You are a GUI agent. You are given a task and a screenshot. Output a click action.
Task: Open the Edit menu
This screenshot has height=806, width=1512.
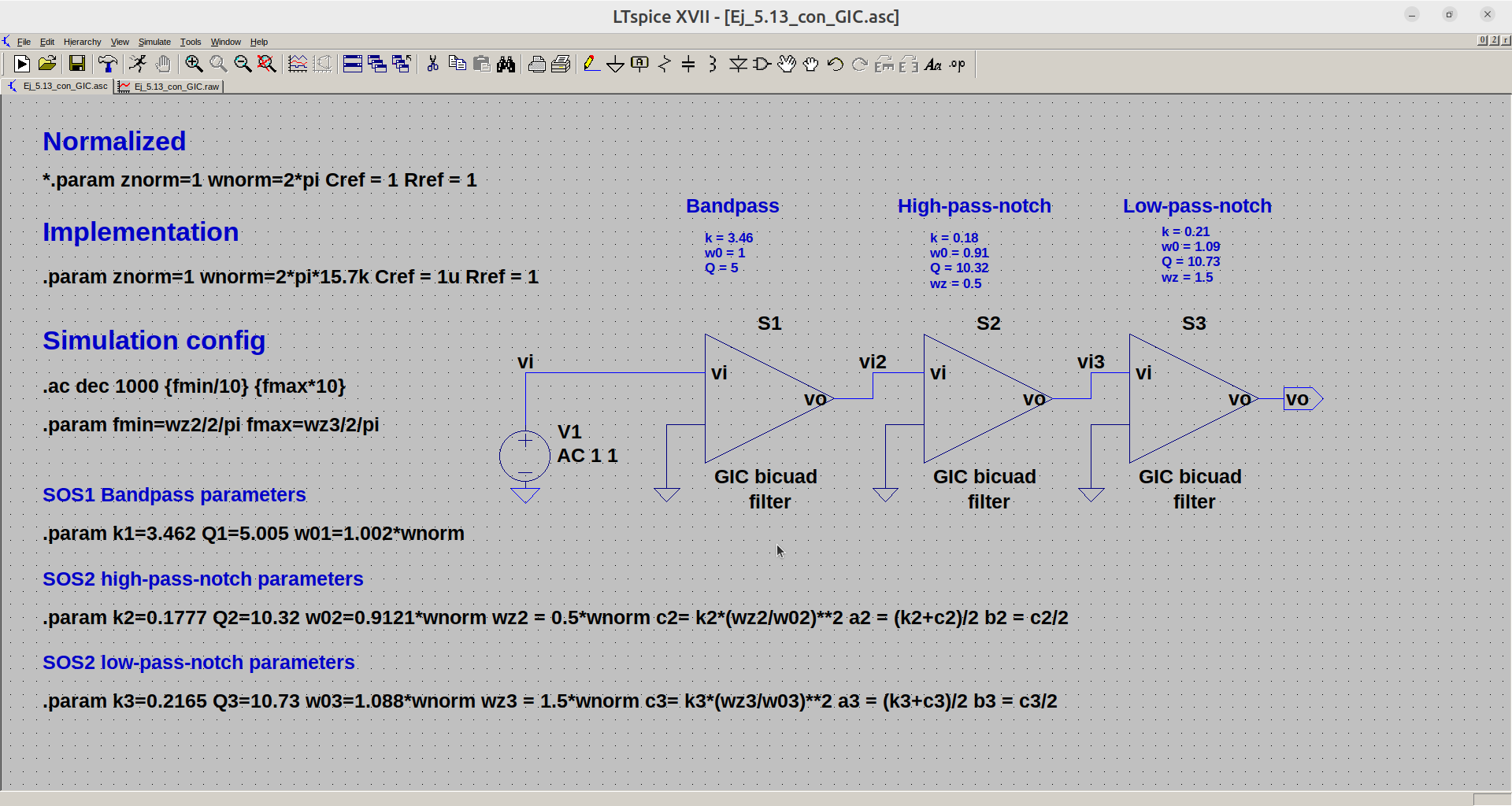point(47,42)
